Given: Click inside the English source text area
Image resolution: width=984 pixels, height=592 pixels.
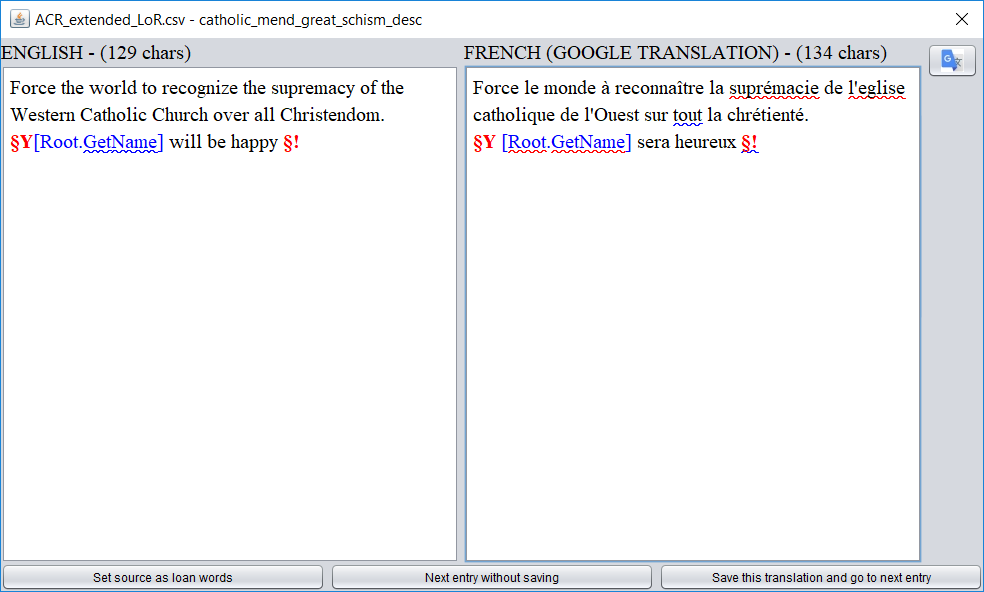Looking at the screenshot, I should pyautogui.click(x=230, y=314).
